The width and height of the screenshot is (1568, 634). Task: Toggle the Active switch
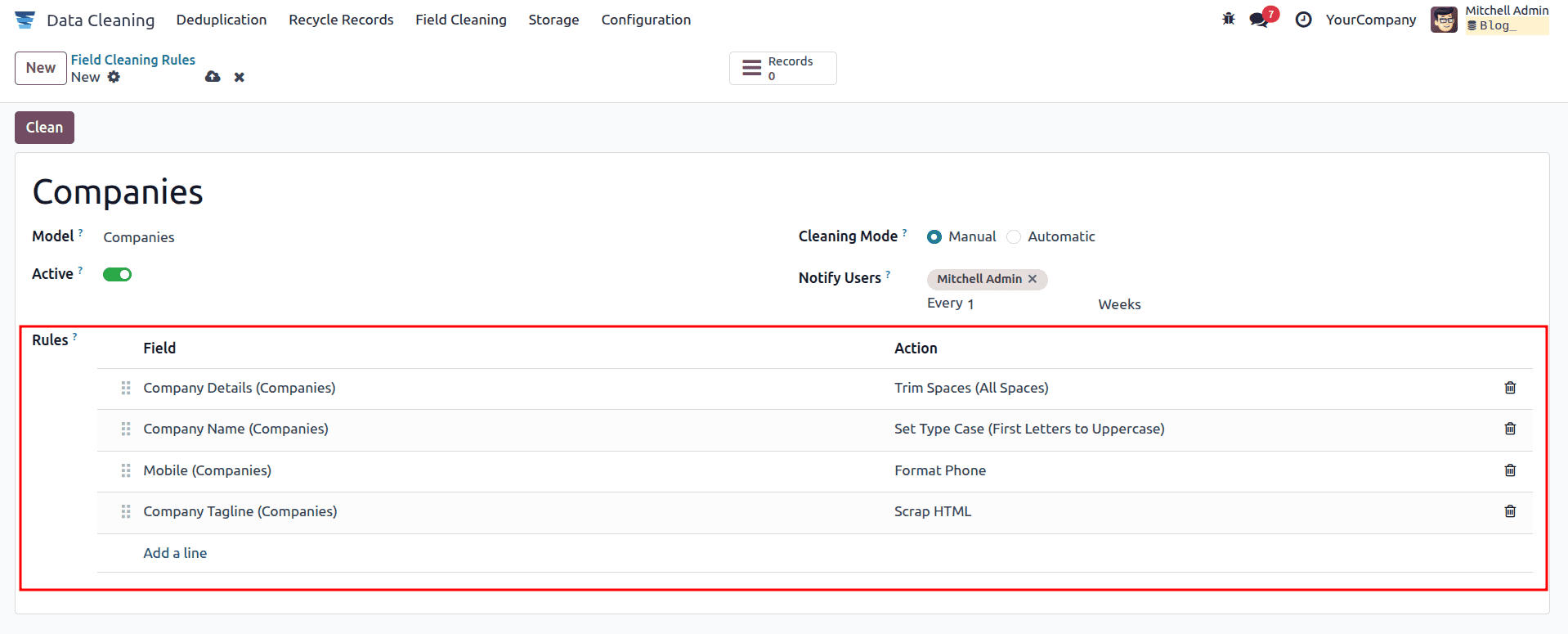point(117,274)
